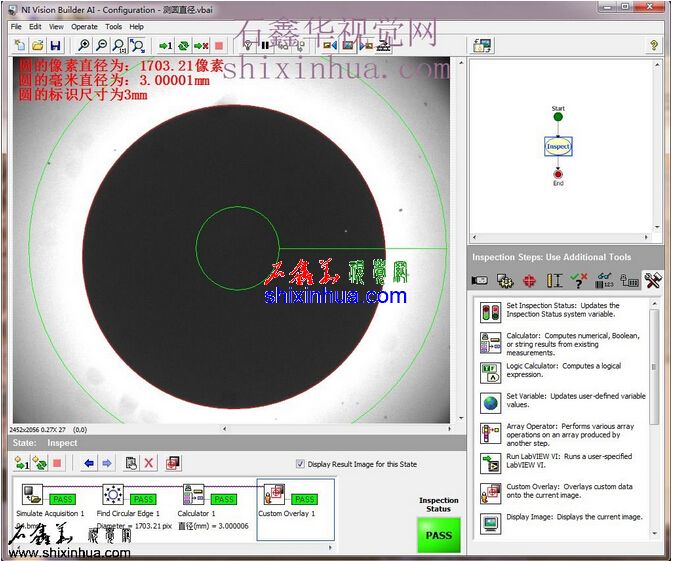
Task: Click the Inspect state in the diagram
Action: (558, 146)
